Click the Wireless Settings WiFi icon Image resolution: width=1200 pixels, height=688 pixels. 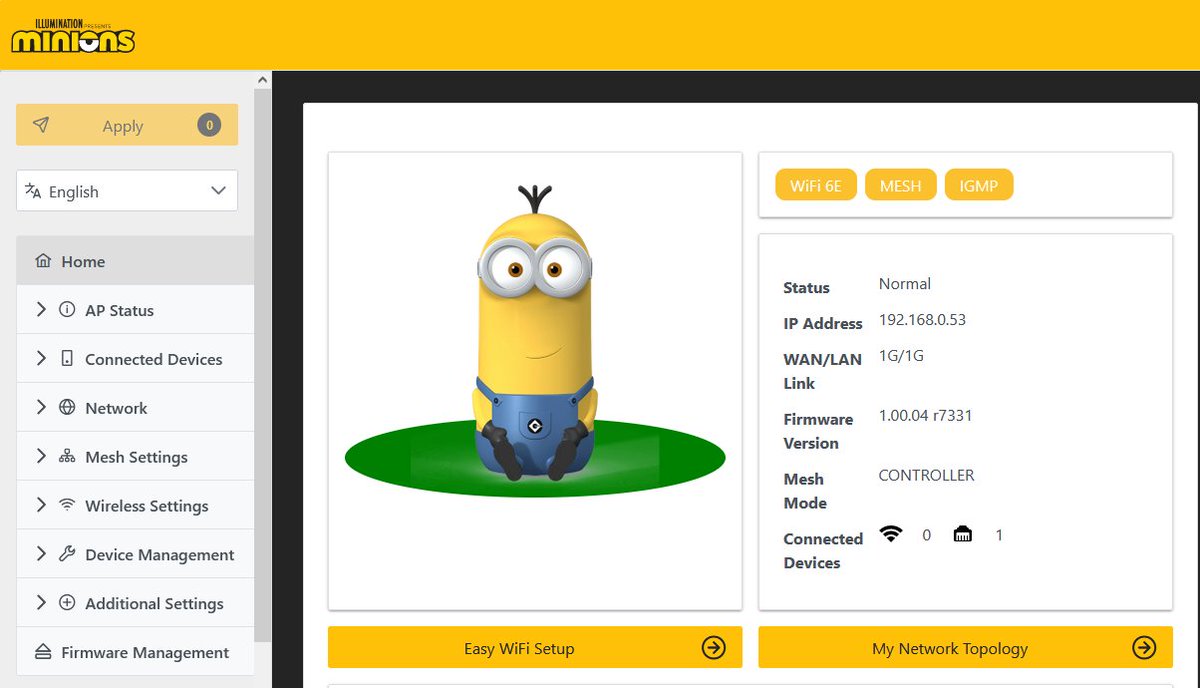click(67, 505)
